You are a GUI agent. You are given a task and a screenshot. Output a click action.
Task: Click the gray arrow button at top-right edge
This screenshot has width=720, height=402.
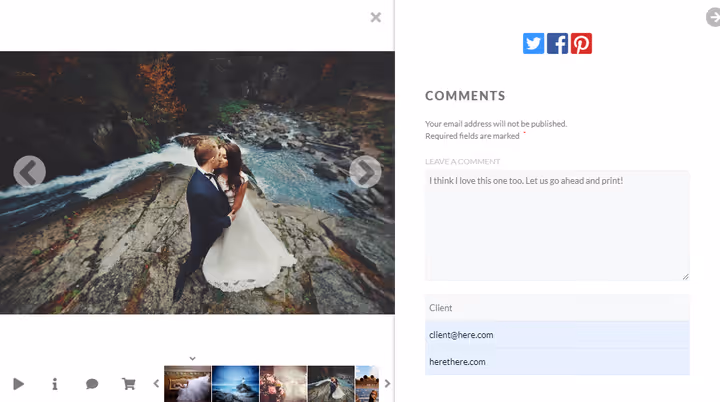(x=713, y=17)
